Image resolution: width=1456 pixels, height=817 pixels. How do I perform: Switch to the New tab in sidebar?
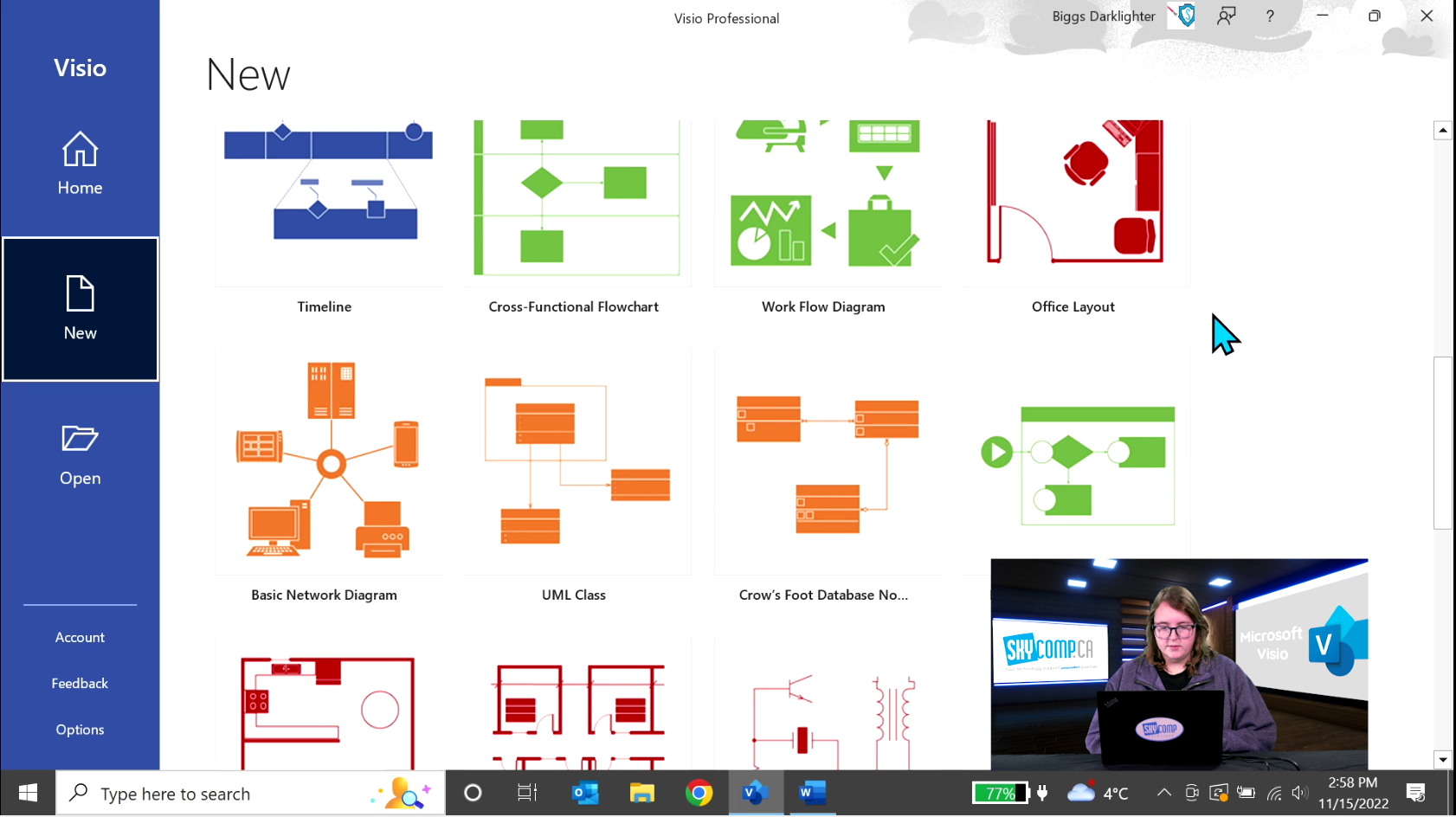[80, 309]
